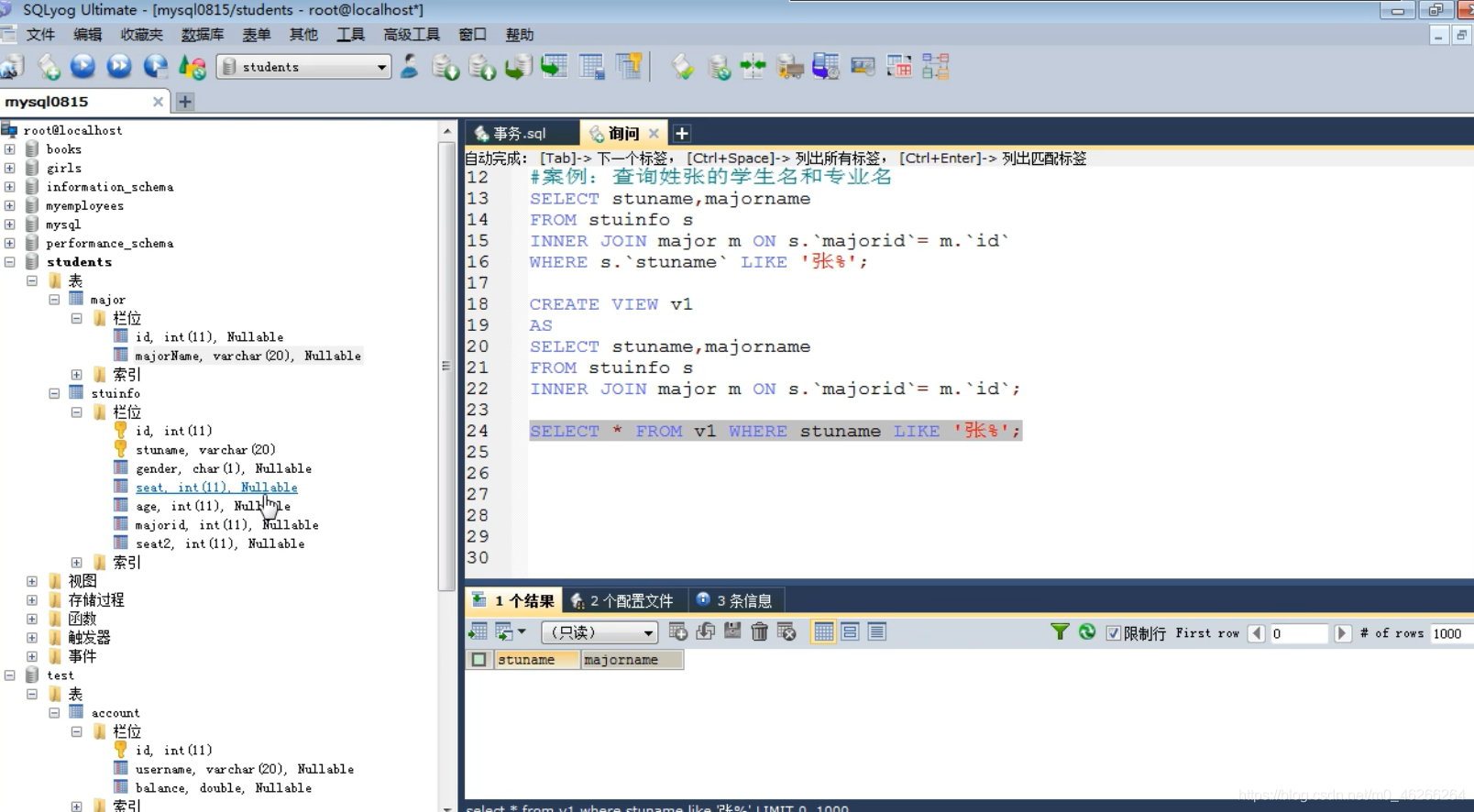
Task: Click the new query editor icon
Action: 49,66
